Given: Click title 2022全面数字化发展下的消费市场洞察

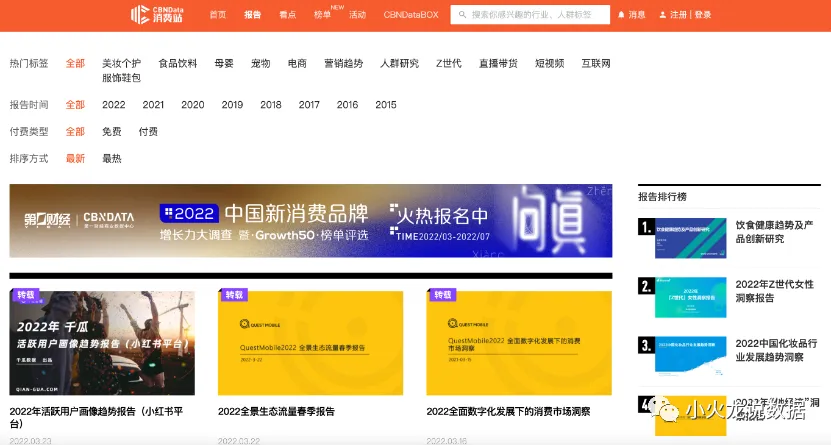Looking at the screenshot, I should click(x=508, y=412).
